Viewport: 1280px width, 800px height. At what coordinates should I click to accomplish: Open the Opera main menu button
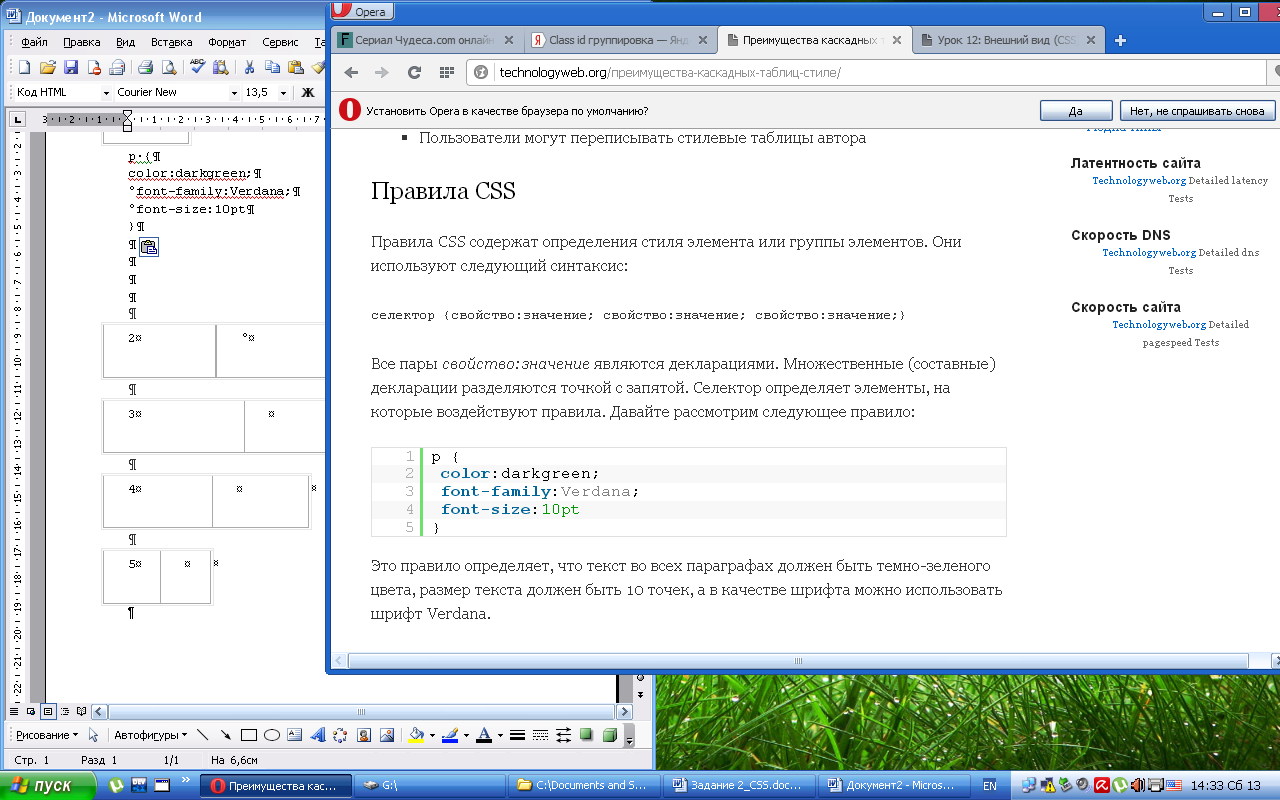coord(362,11)
